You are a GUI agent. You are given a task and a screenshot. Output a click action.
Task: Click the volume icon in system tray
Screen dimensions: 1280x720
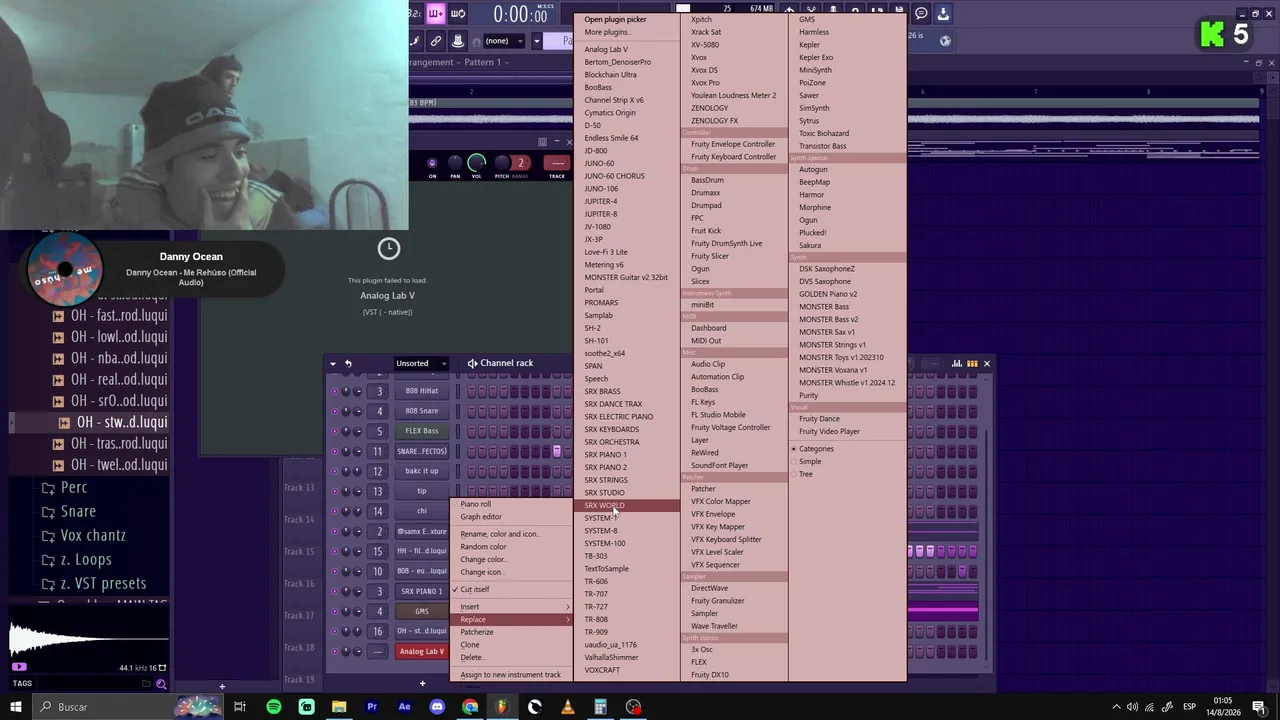1133,707
